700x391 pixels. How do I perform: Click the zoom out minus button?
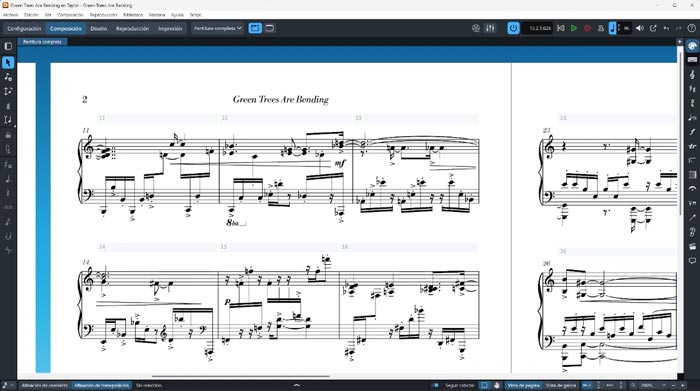(x=674, y=385)
